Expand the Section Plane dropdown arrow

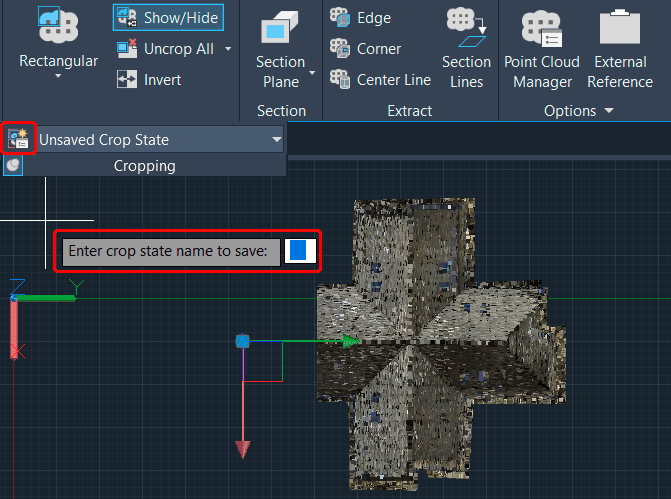click(x=312, y=73)
